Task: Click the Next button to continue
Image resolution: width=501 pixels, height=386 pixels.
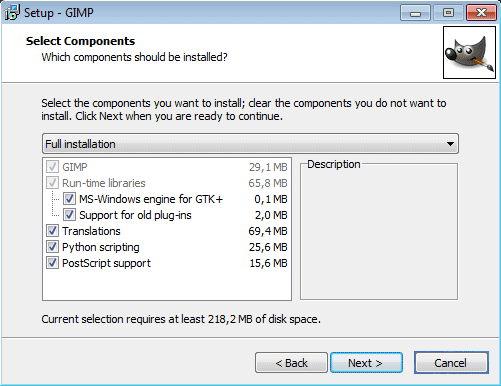Action: coord(366,363)
